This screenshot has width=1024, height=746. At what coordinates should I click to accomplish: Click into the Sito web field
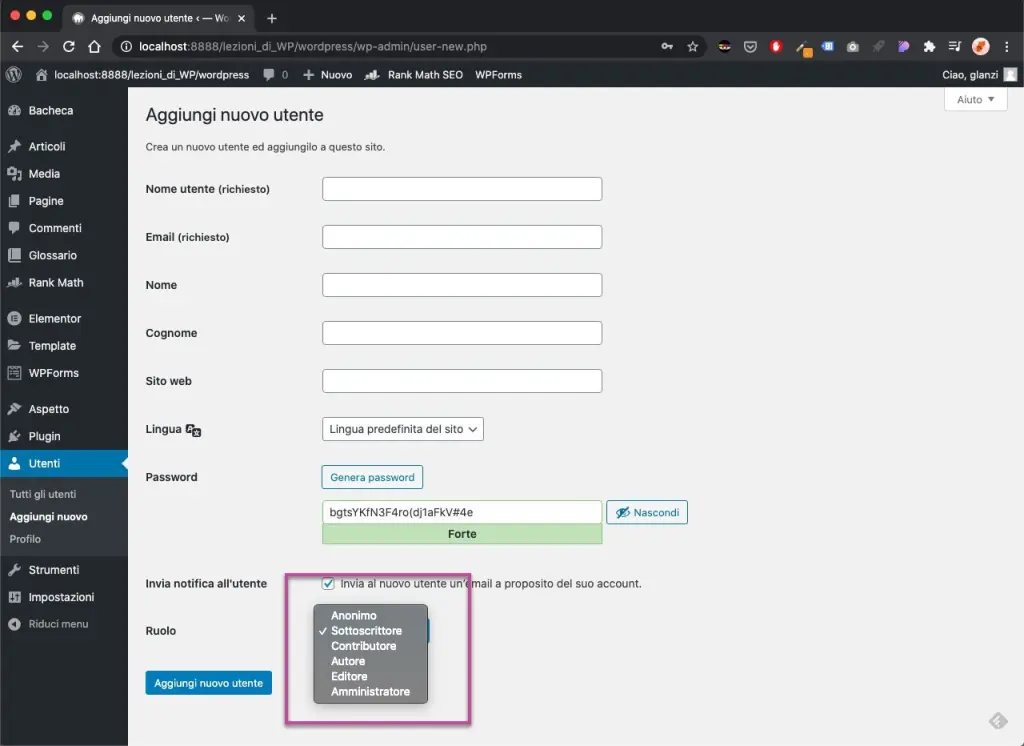click(x=462, y=381)
